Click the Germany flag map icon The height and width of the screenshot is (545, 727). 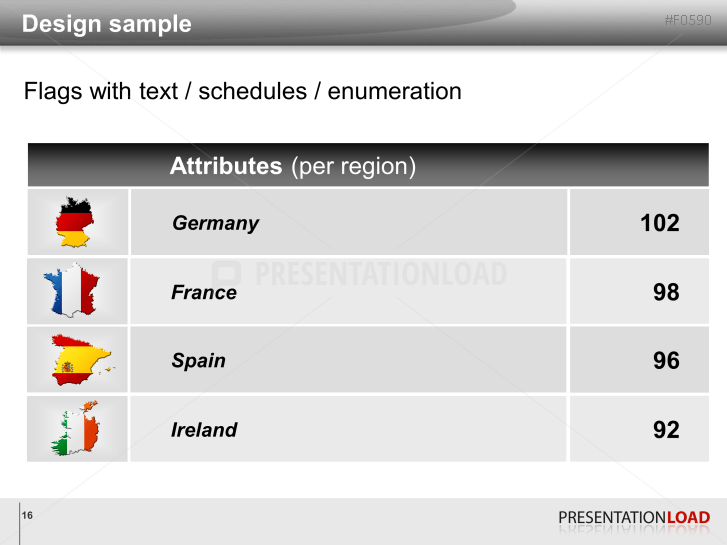pyautogui.click(x=77, y=222)
